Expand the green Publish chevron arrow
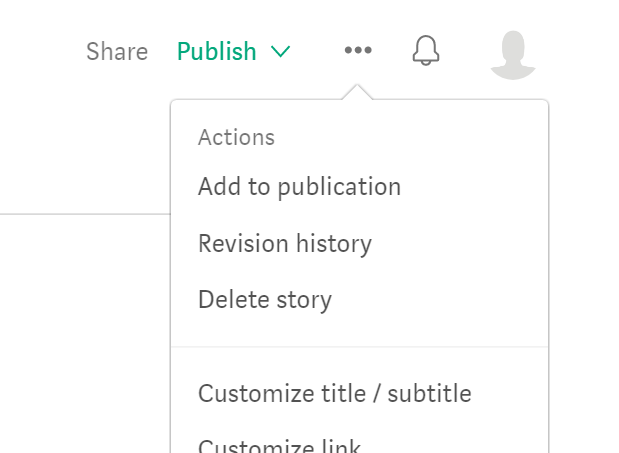 (x=280, y=51)
